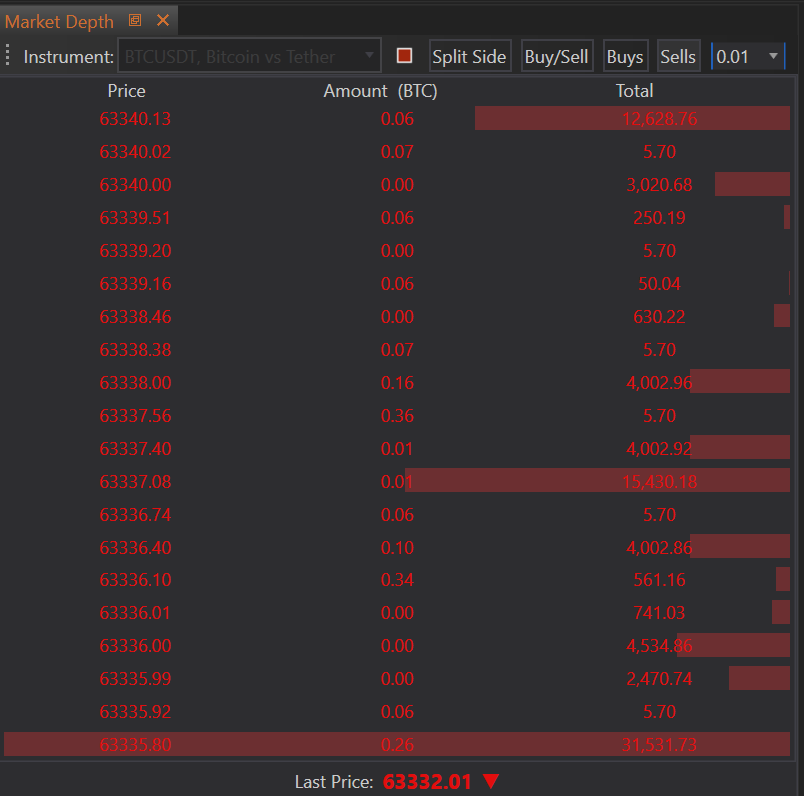
Task: Click the Total column header
Action: [634, 91]
